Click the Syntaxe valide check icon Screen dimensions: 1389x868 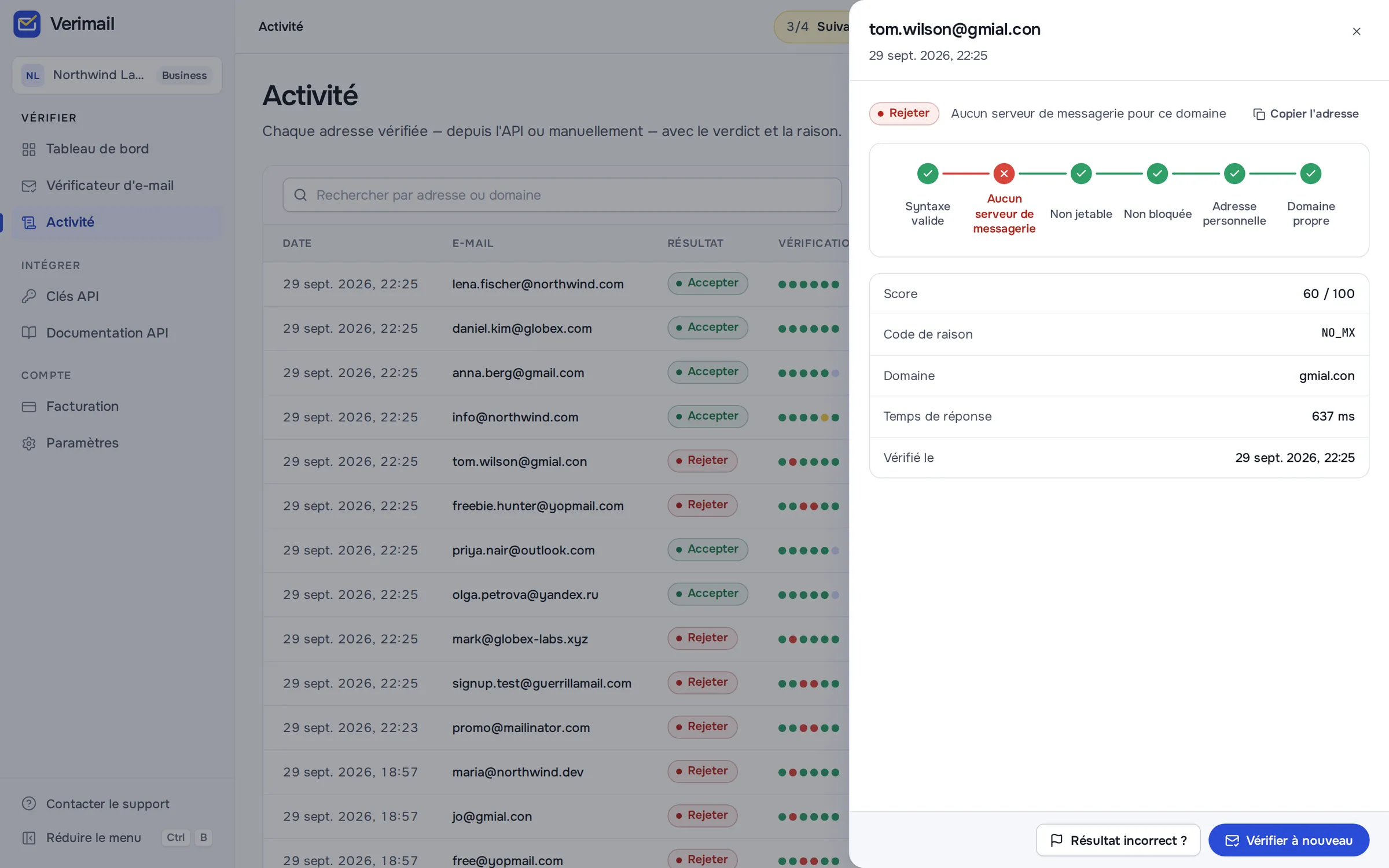point(928,174)
